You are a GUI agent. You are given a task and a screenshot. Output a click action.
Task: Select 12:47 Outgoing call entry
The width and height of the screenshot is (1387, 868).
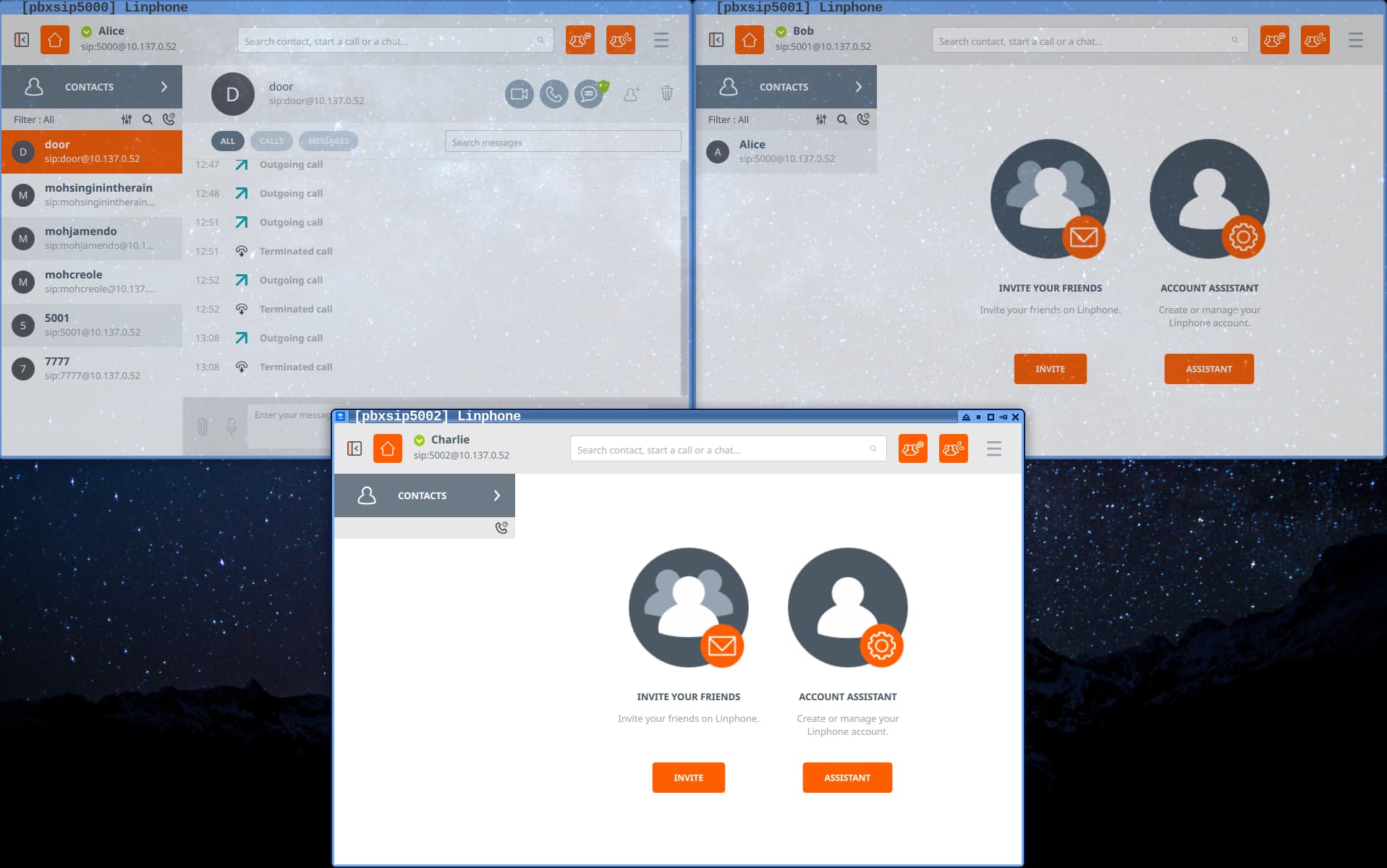pos(259,164)
